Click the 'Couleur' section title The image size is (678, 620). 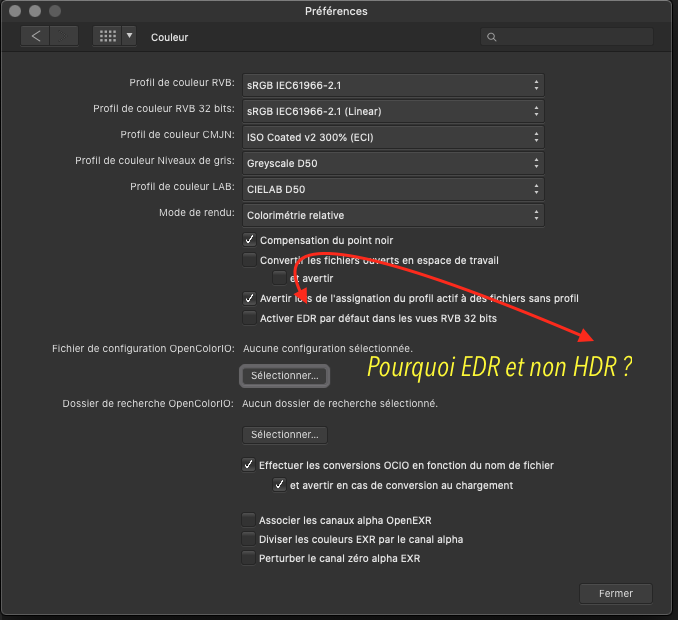click(170, 38)
